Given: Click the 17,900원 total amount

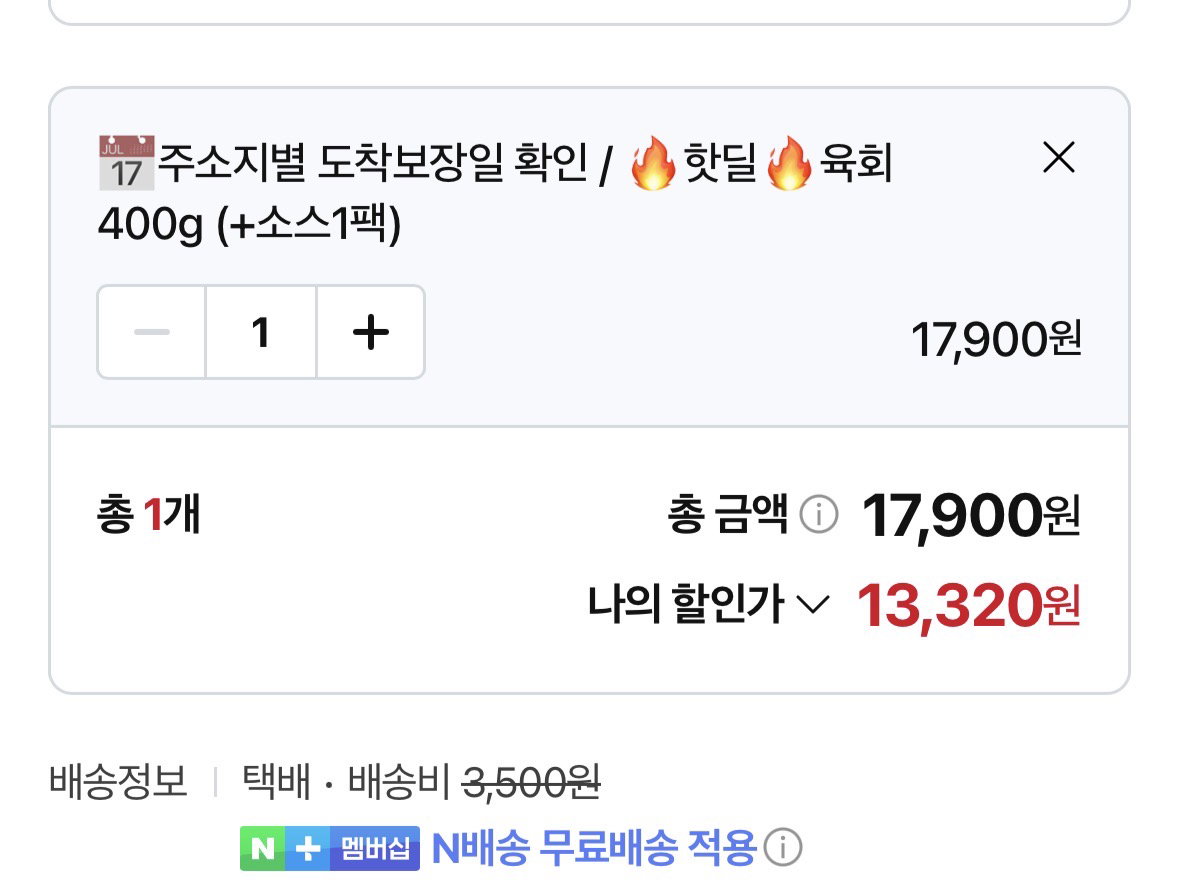Looking at the screenshot, I should 971,516.
